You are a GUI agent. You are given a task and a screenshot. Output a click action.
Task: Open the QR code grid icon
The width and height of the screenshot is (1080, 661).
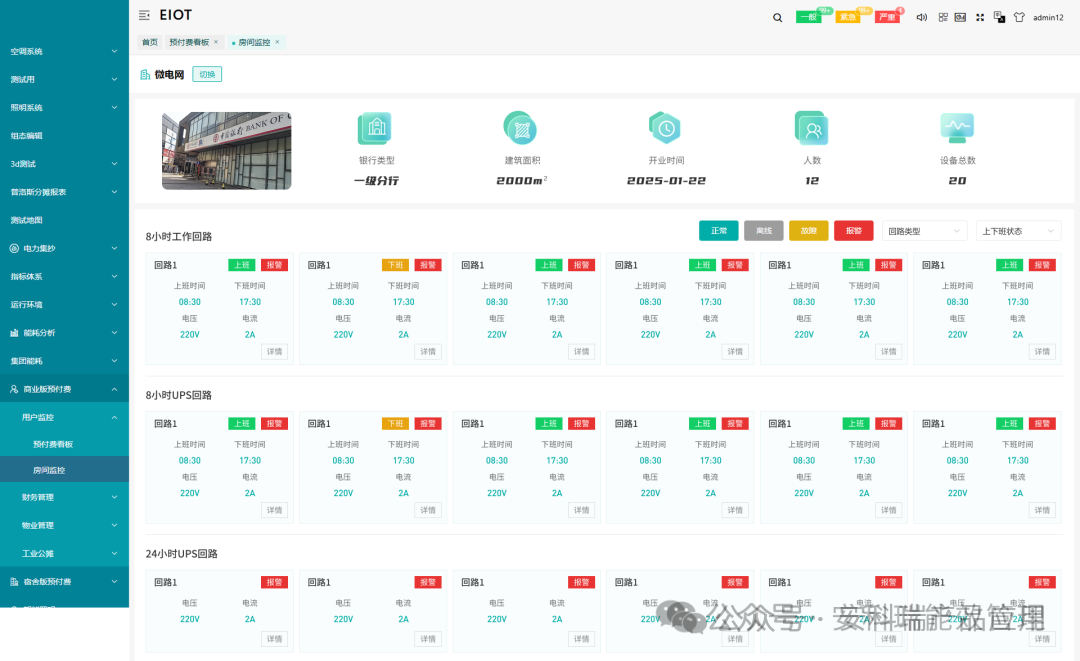click(943, 17)
